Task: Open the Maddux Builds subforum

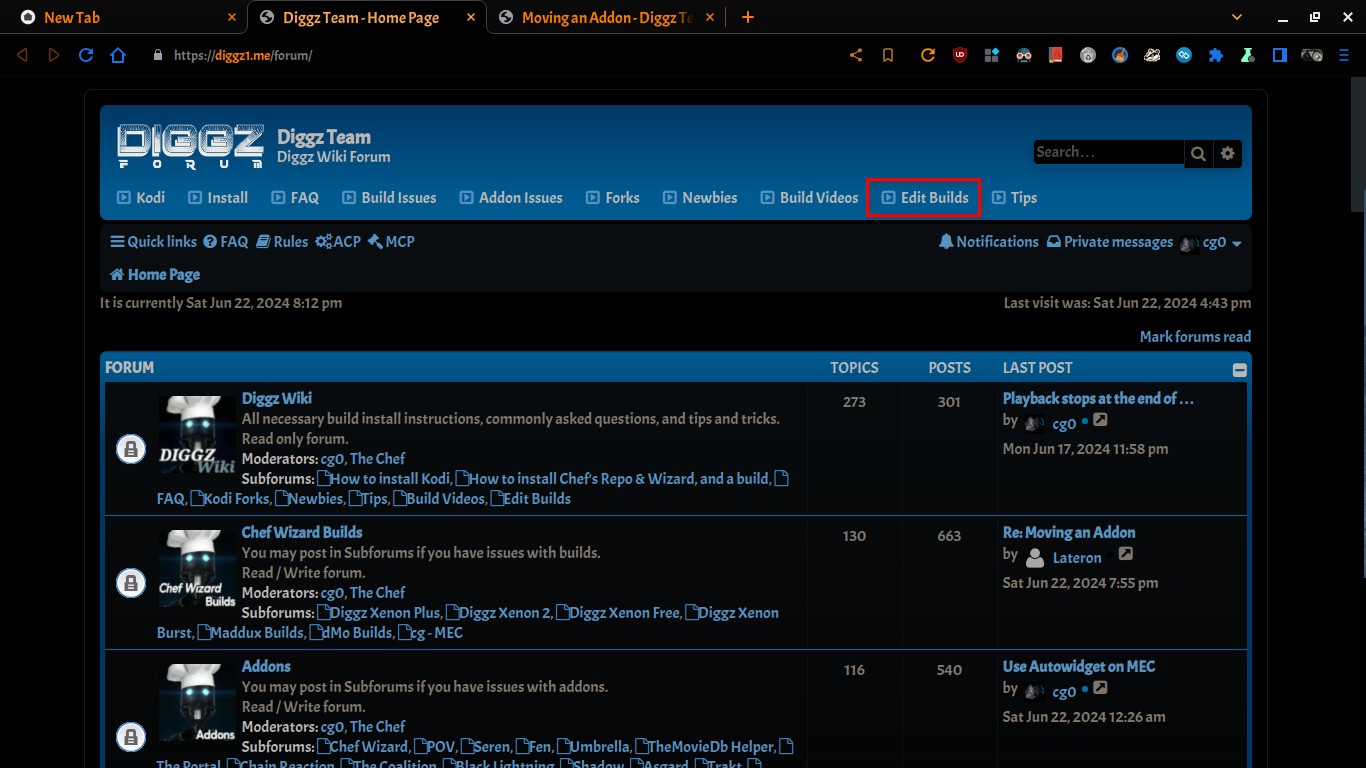Action: coord(251,633)
